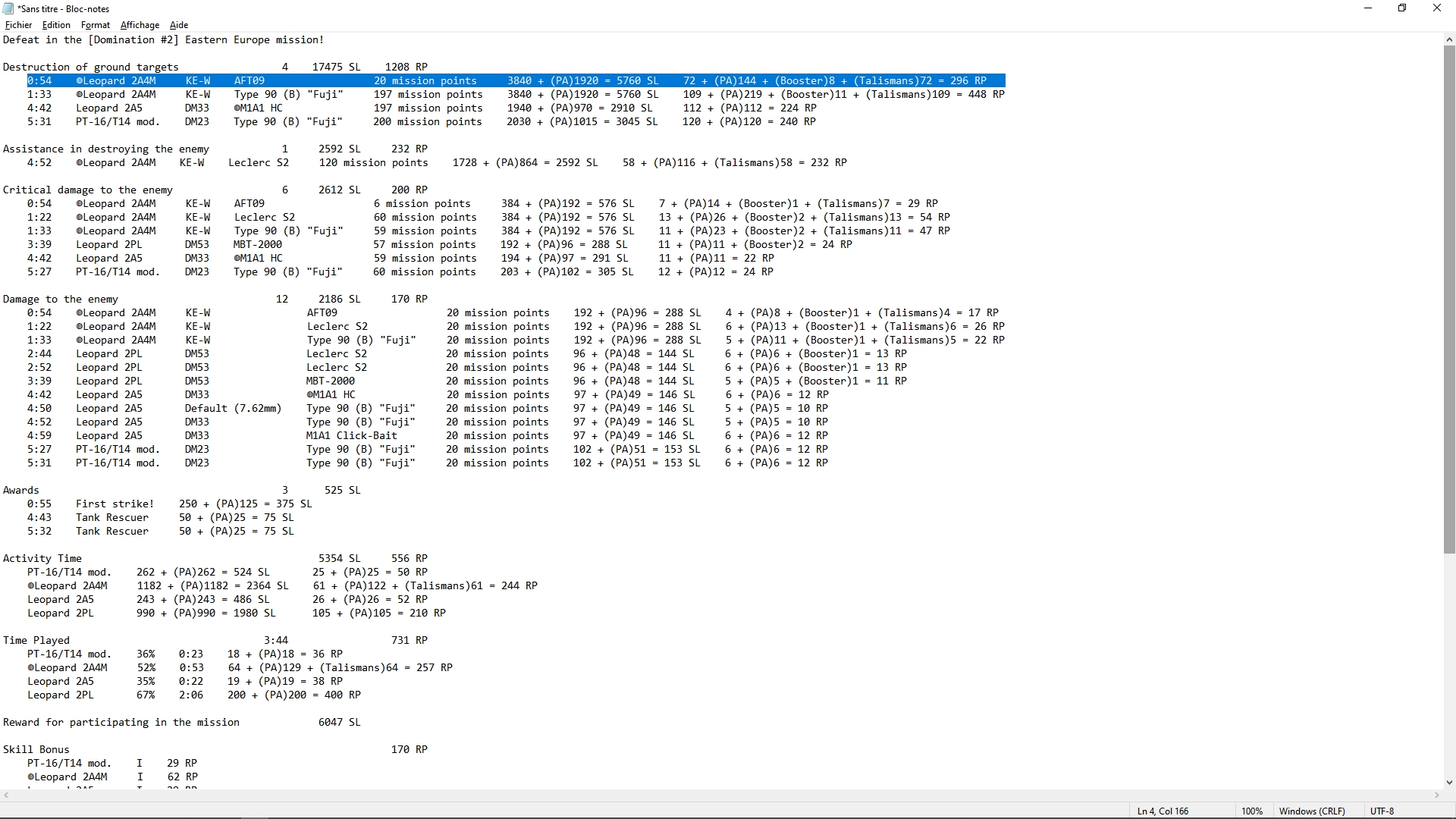Click the horizontal scrollbar right arrow
Image resolution: width=1456 pixels, height=819 pixels.
pyautogui.click(x=1437, y=795)
